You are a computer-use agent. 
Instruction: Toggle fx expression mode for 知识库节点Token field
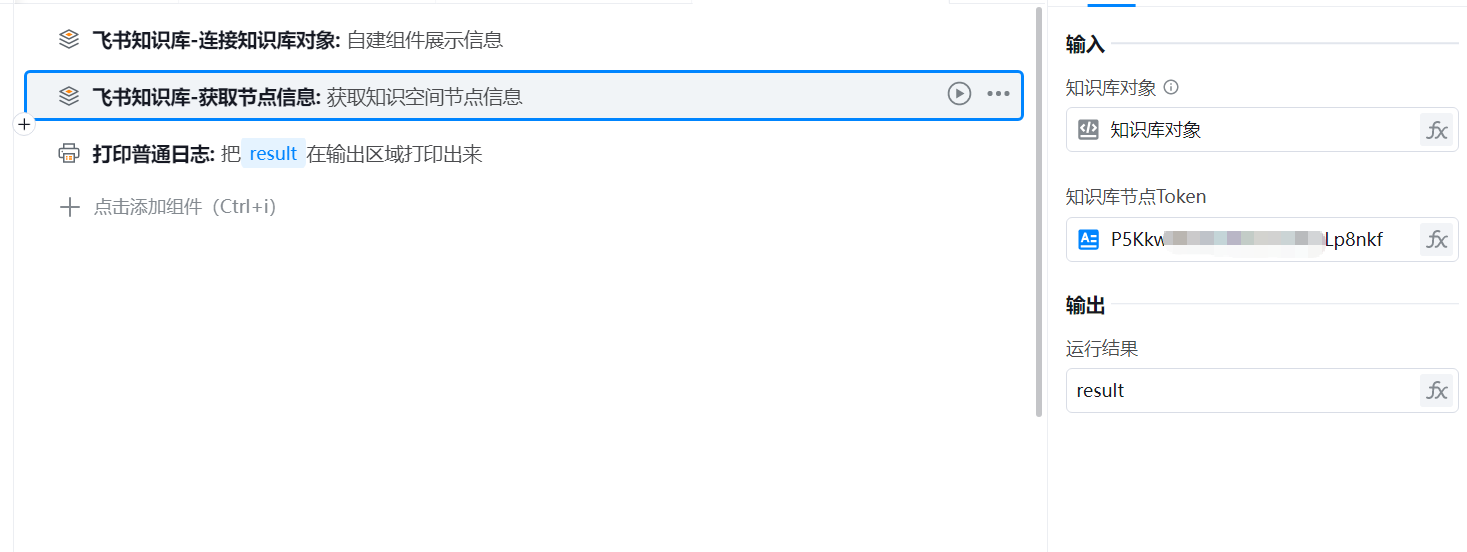pyautogui.click(x=1436, y=240)
